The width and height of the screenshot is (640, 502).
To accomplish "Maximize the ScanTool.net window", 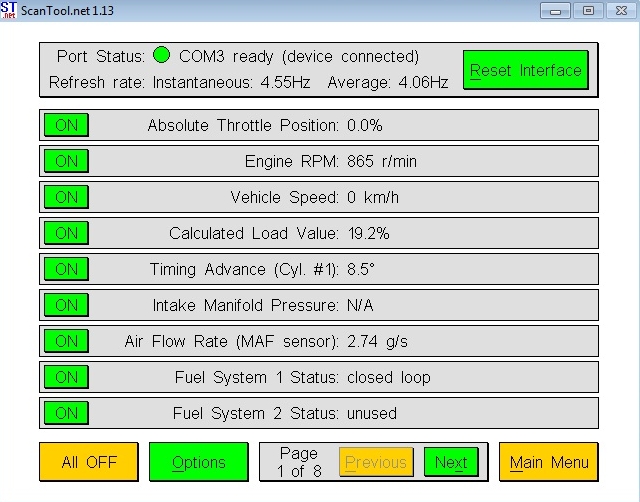I will pos(588,11).
